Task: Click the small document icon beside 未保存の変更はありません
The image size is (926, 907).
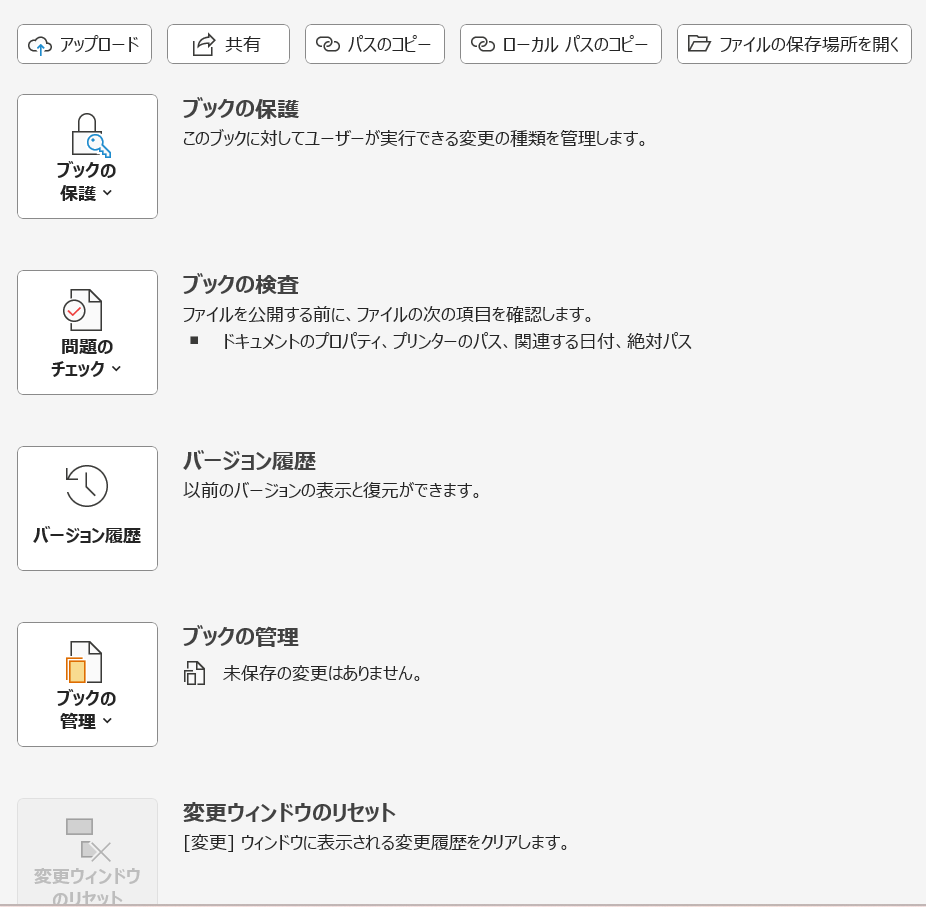Action: point(194,673)
